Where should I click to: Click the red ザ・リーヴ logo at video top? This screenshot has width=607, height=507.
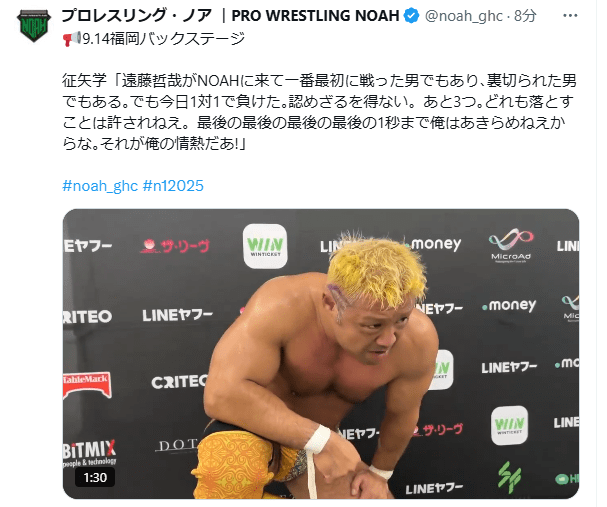click(x=175, y=246)
